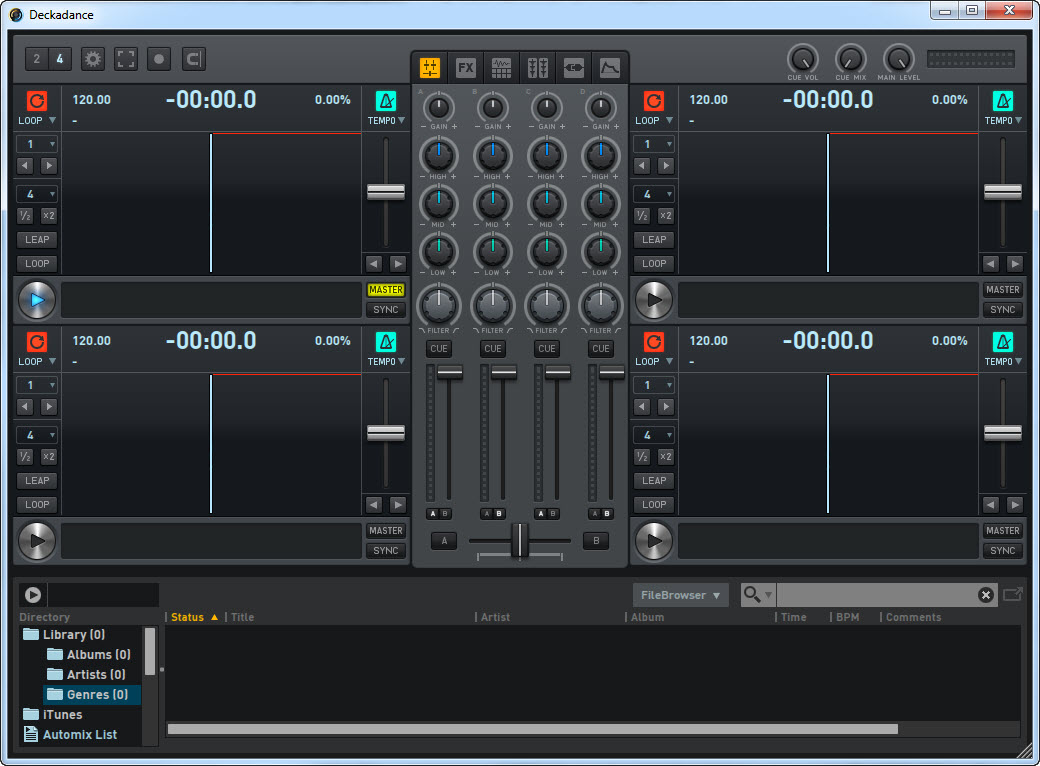This screenshot has width=1040, height=766.
Task: Toggle the yellow MASTER button on top-left deck
Action: tap(385, 290)
